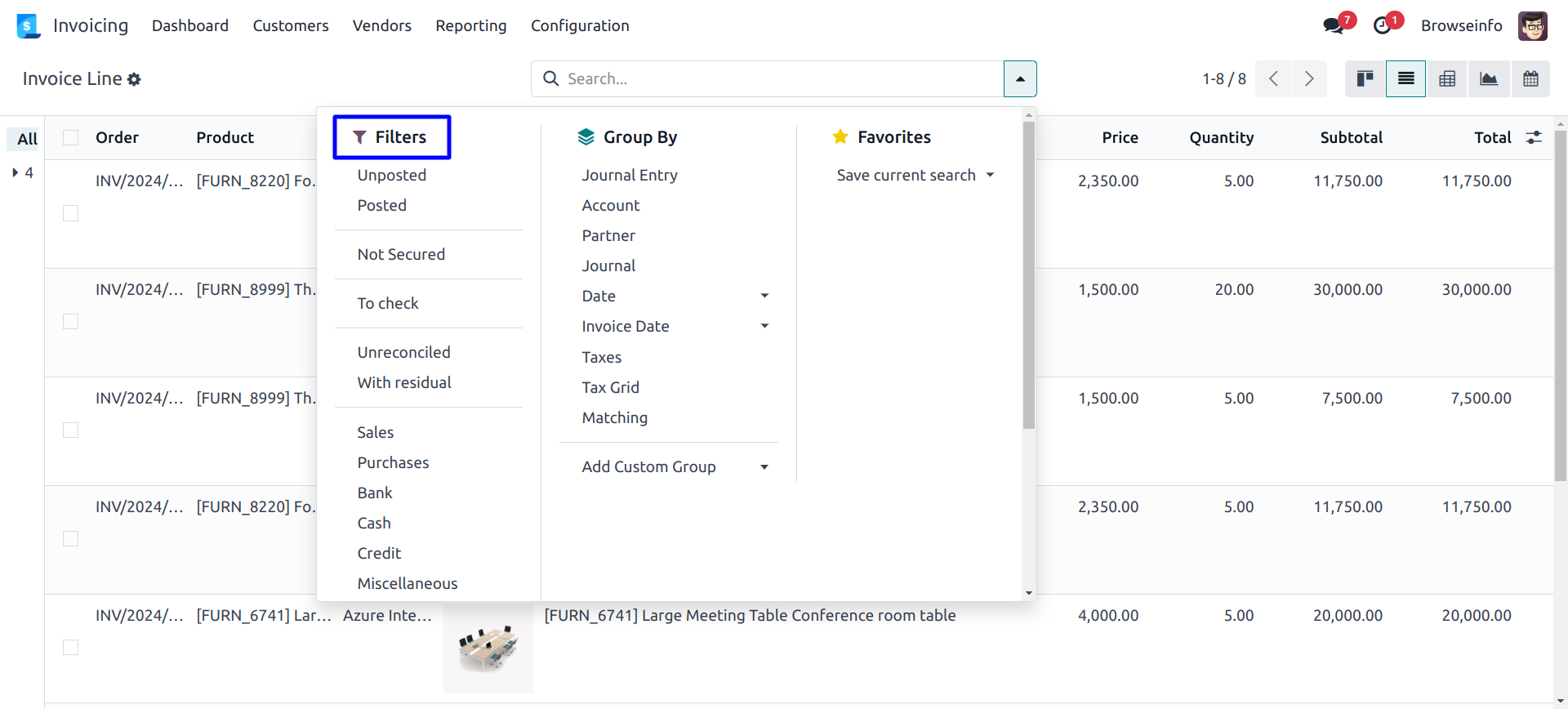Tick the select-all header checkbox
The height and width of the screenshot is (709, 1568).
(x=71, y=137)
